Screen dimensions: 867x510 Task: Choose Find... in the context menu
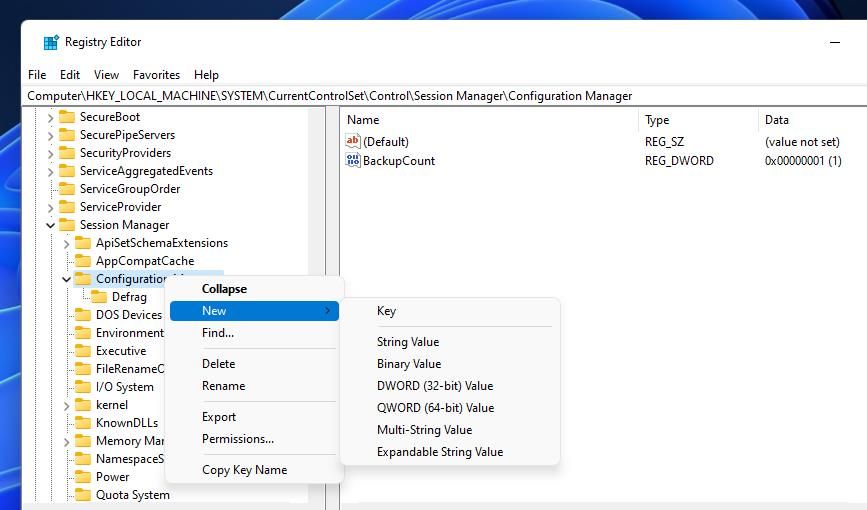[x=254, y=333]
